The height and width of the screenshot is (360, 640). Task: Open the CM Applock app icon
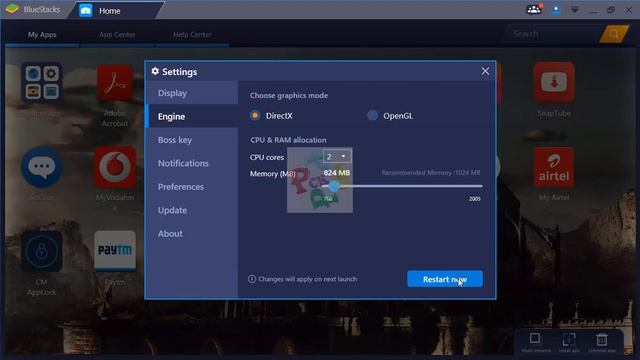(42, 251)
